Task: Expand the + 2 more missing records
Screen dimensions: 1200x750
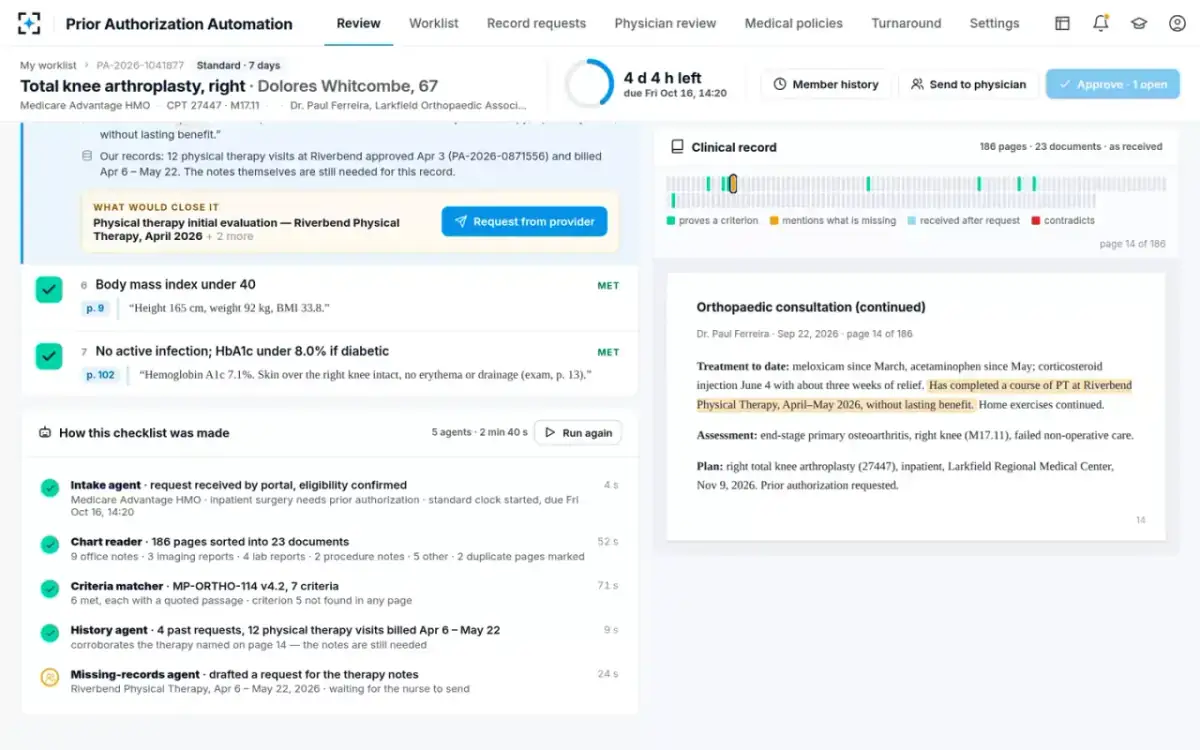Action: tap(230, 237)
